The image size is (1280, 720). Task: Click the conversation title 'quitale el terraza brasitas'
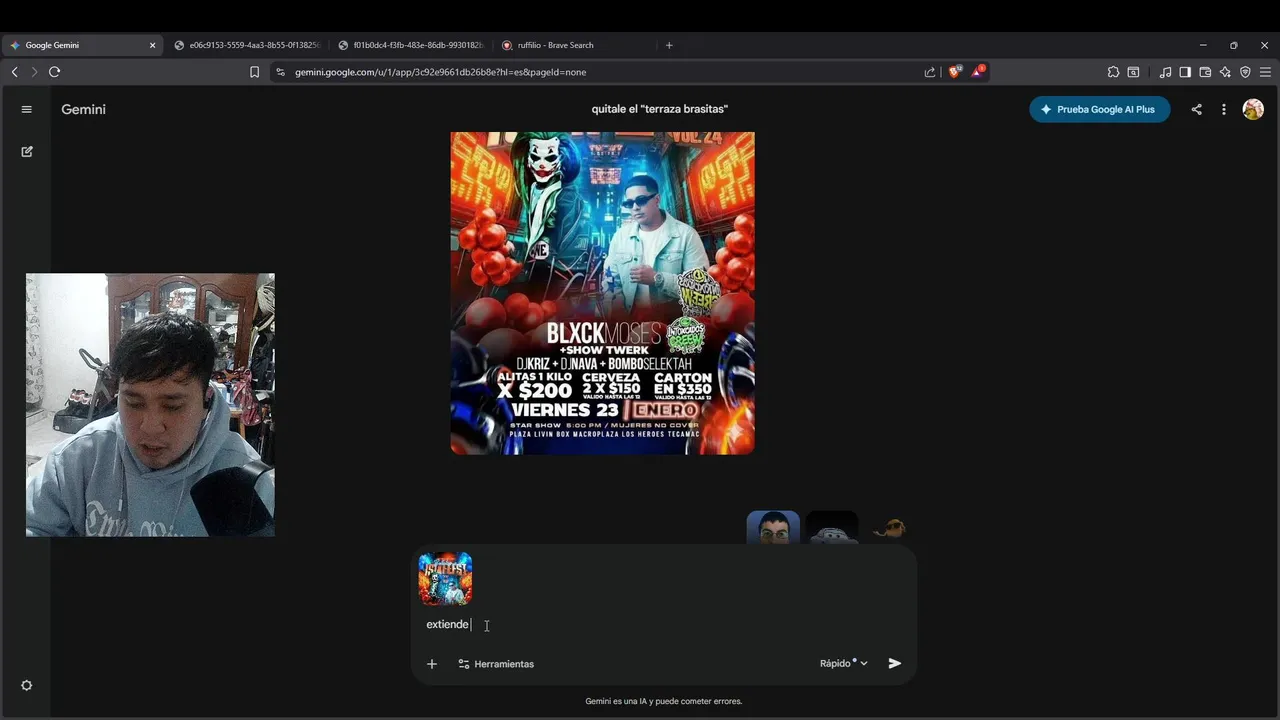pyautogui.click(x=660, y=109)
